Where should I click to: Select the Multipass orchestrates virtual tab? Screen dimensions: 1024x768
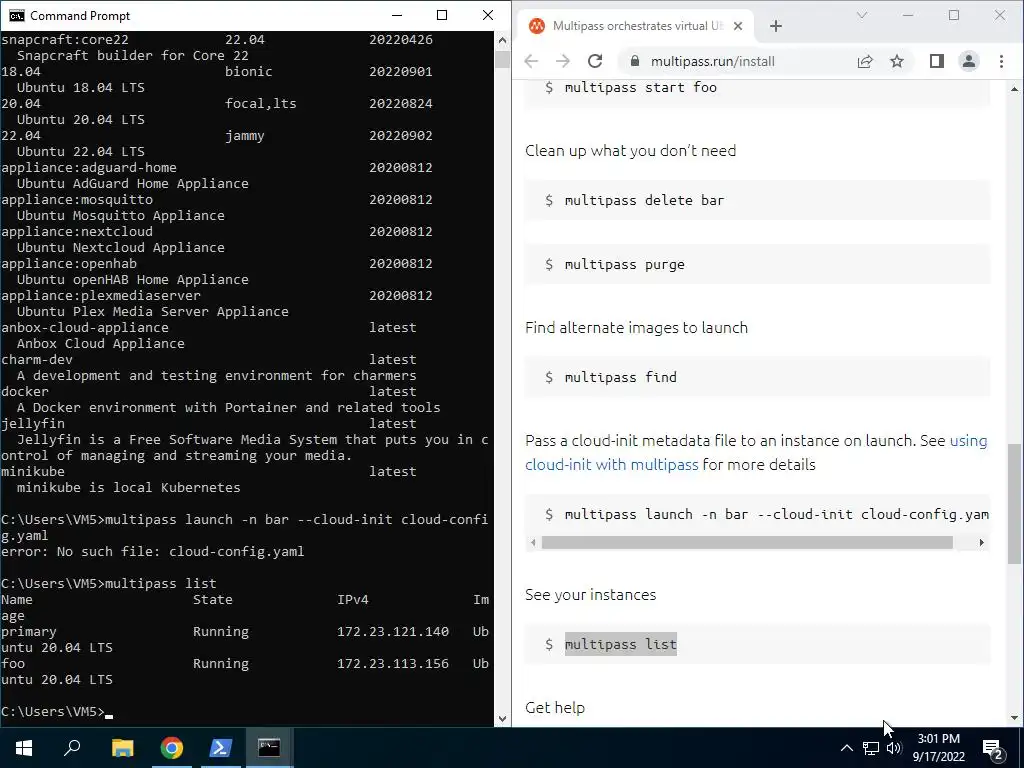[x=637, y=26]
